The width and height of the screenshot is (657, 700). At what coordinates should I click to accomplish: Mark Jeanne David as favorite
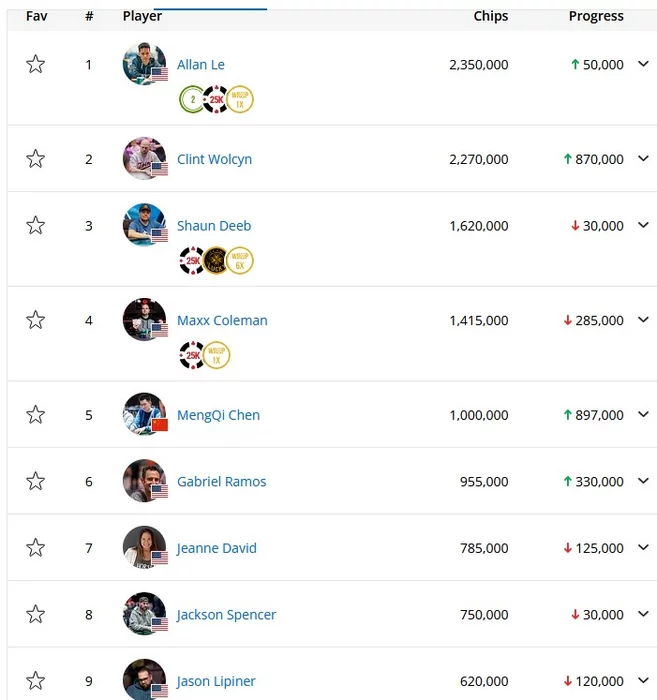pos(36,548)
